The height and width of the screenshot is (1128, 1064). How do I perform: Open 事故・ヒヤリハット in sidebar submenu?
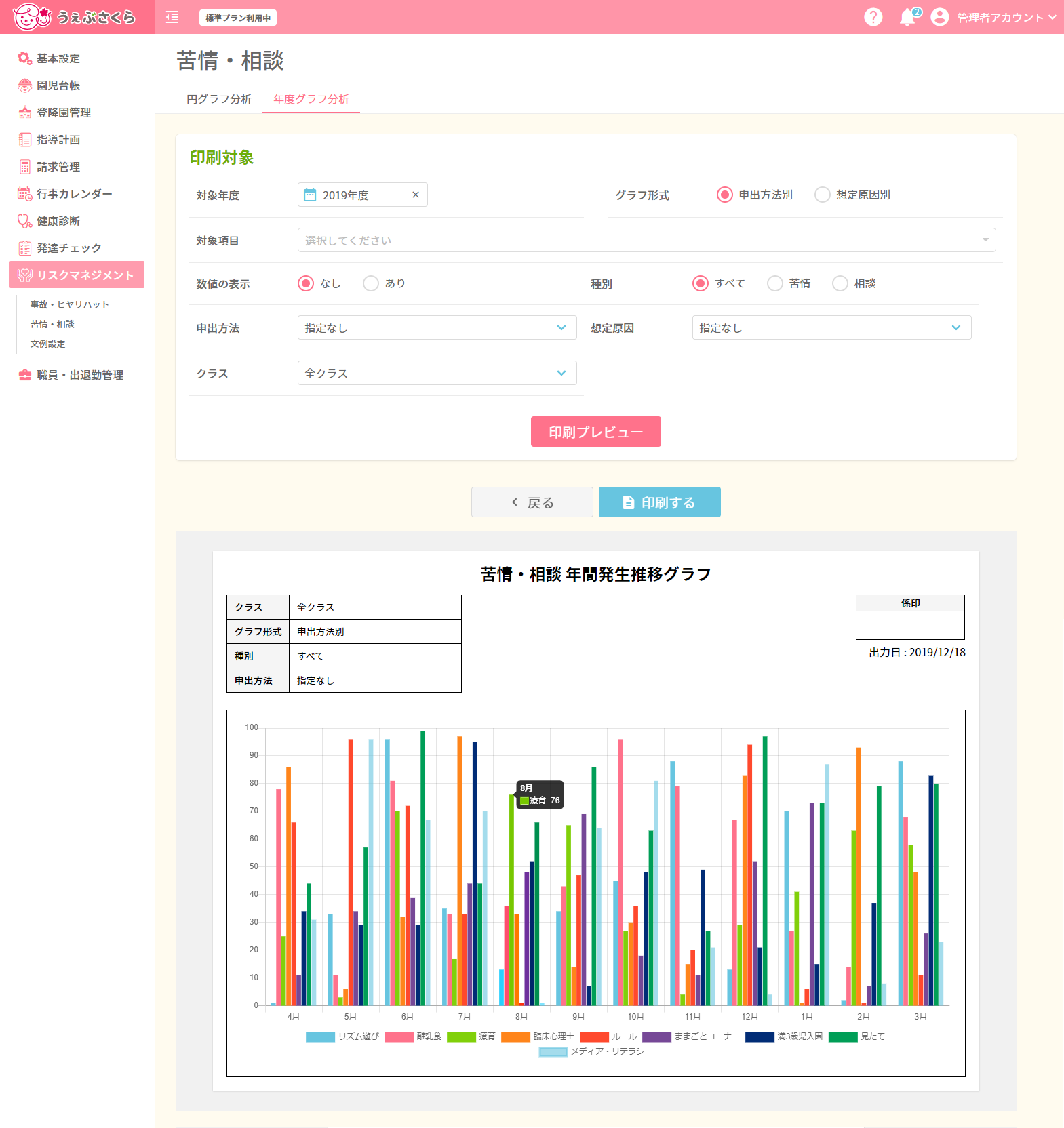click(69, 304)
